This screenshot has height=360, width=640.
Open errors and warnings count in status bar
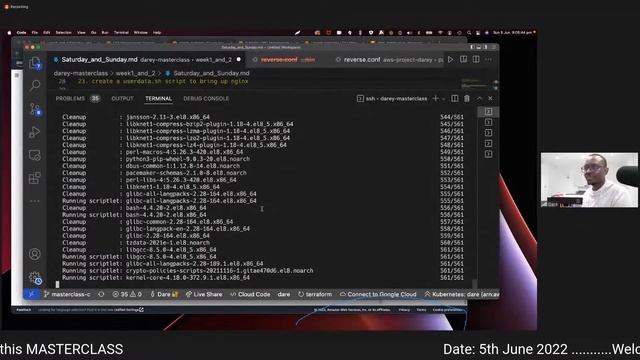[x=127, y=294]
